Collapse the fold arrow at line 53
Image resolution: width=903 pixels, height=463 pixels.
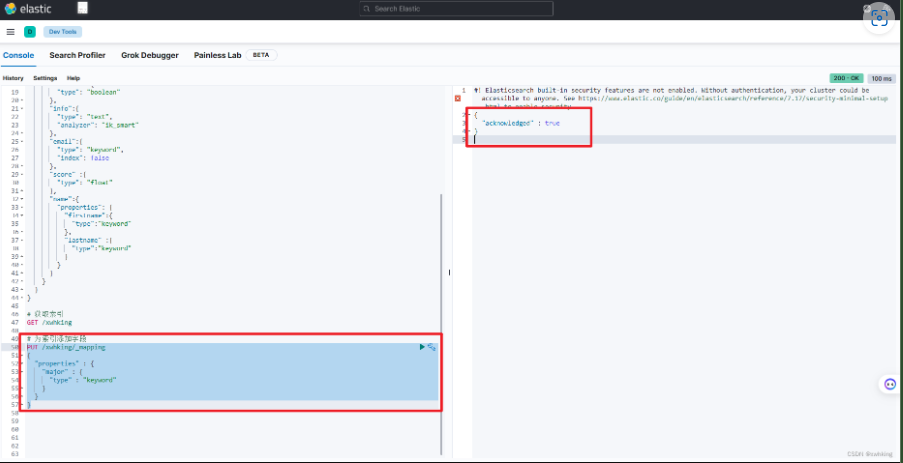coord(21,372)
